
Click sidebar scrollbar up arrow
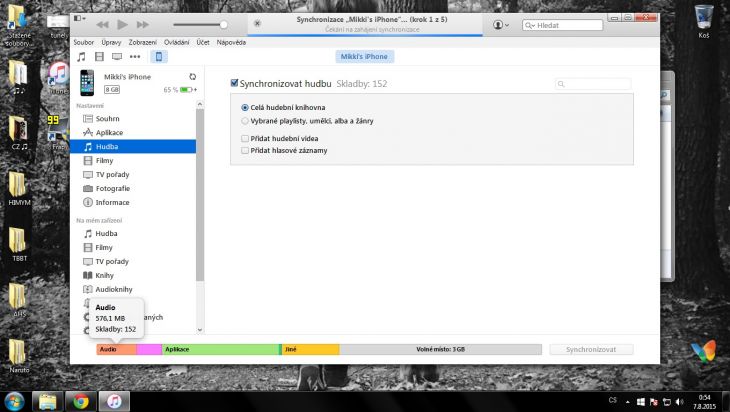[200, 104]
